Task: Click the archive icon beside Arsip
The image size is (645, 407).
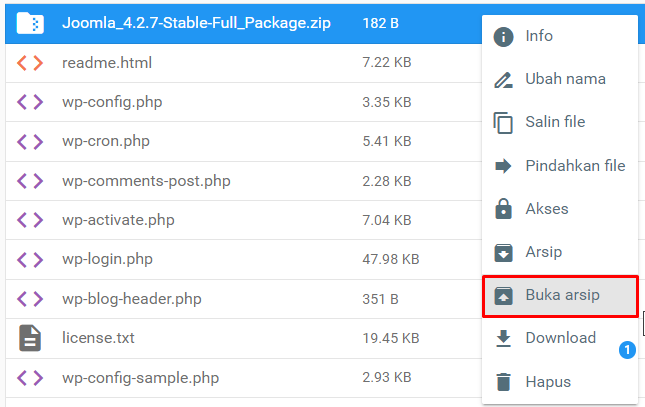Action: point(504,252)
